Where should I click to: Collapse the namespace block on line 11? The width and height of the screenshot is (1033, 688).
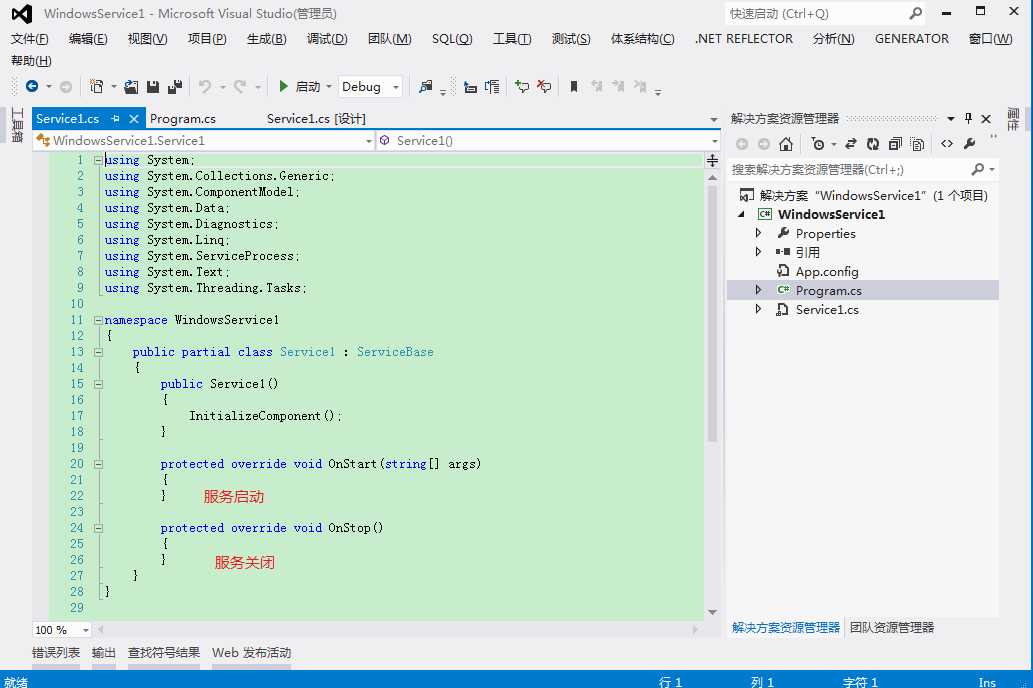(98, 320)
